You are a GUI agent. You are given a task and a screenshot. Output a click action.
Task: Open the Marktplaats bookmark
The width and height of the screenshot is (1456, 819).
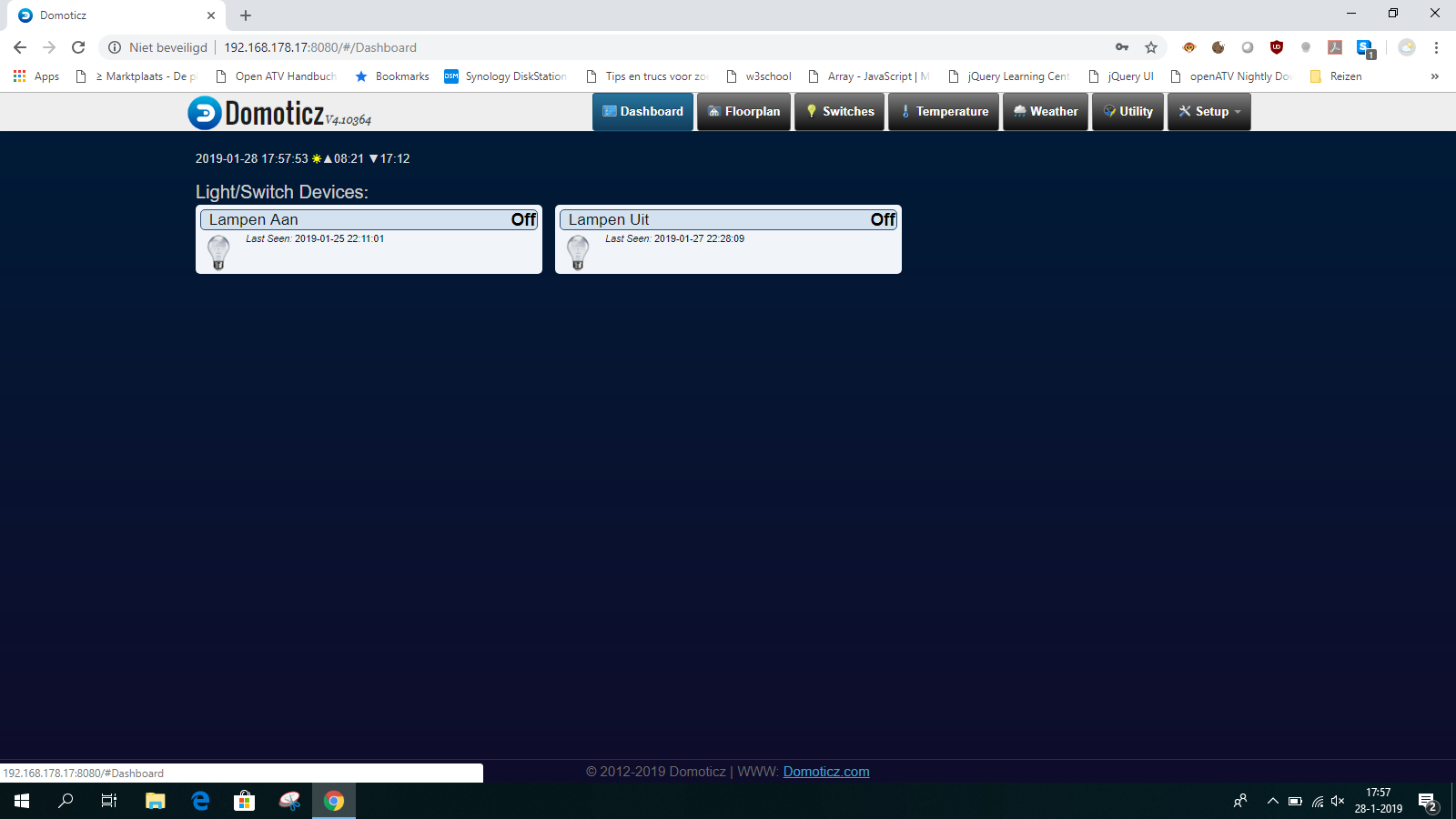pos(136,76)
